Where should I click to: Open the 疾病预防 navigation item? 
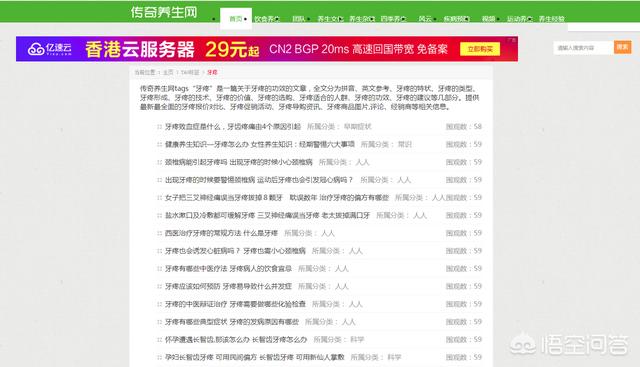tap(456, 19)
